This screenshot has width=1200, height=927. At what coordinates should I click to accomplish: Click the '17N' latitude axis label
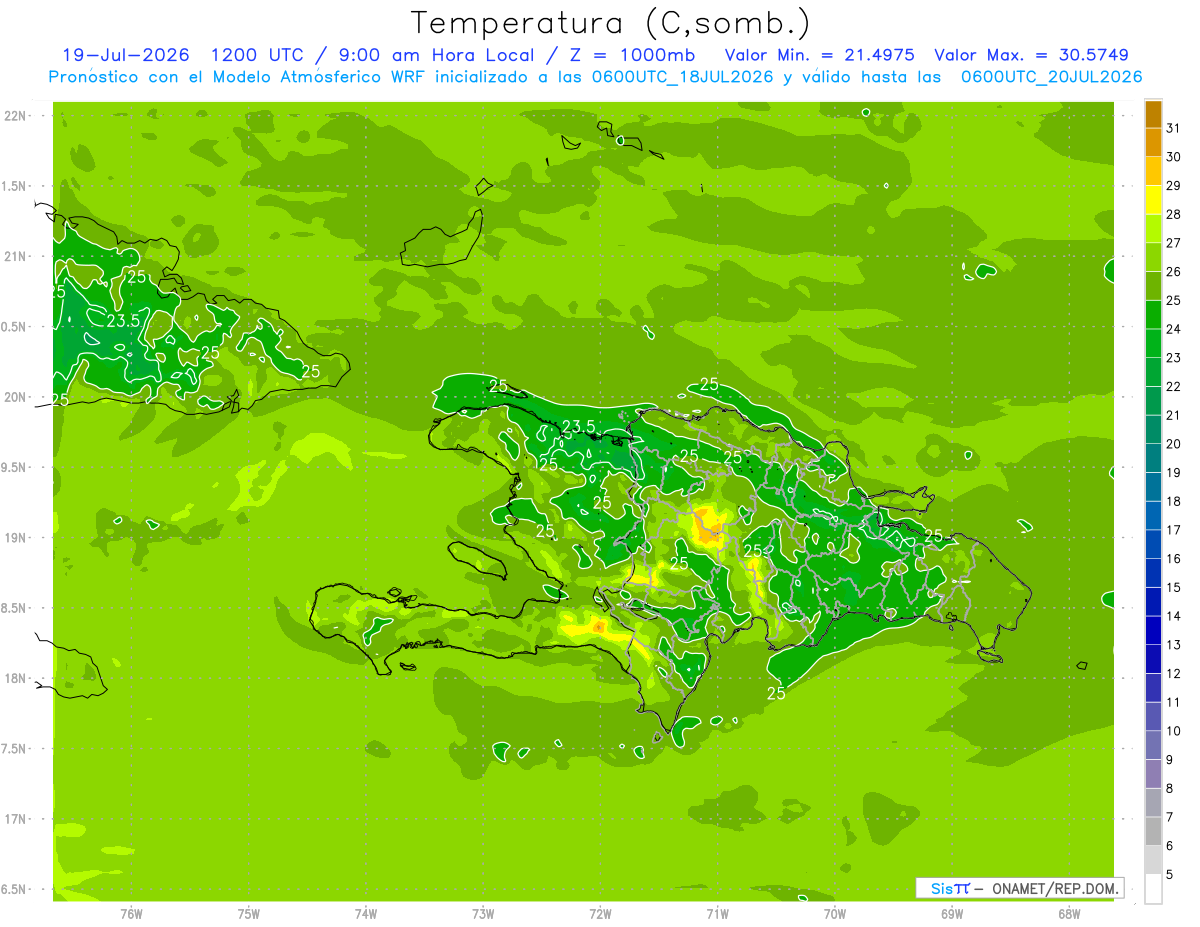click(x=14, y=819)
